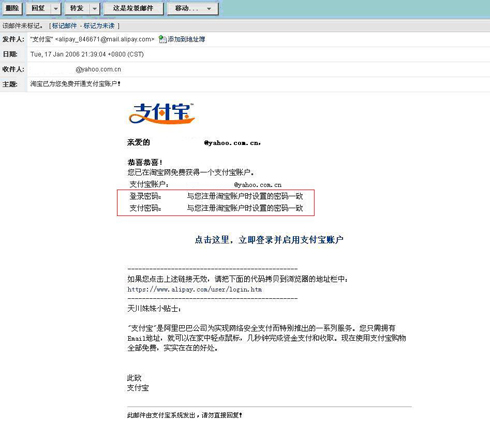Image resolution: width=490 pixels, height=421 pixels.
Task: Click the 恭喜恭喜! heading text
Action: coord(145,162)
